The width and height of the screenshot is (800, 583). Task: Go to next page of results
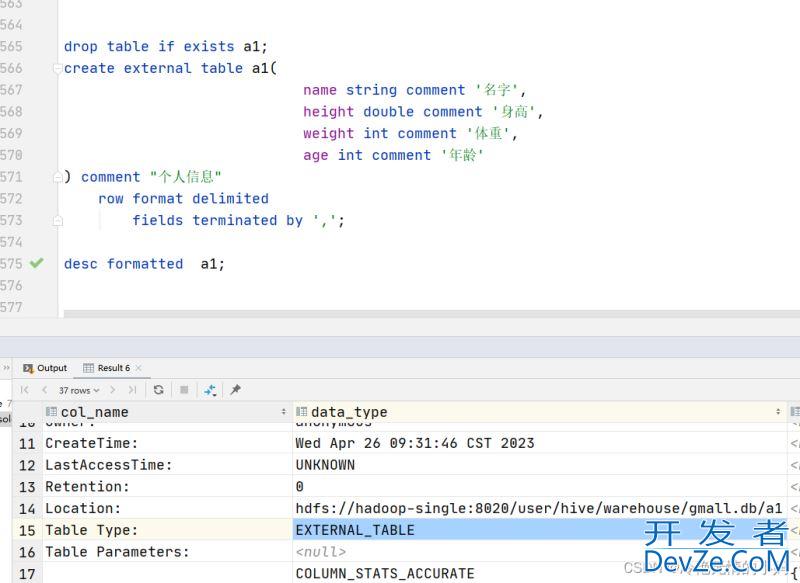(113, 390)
